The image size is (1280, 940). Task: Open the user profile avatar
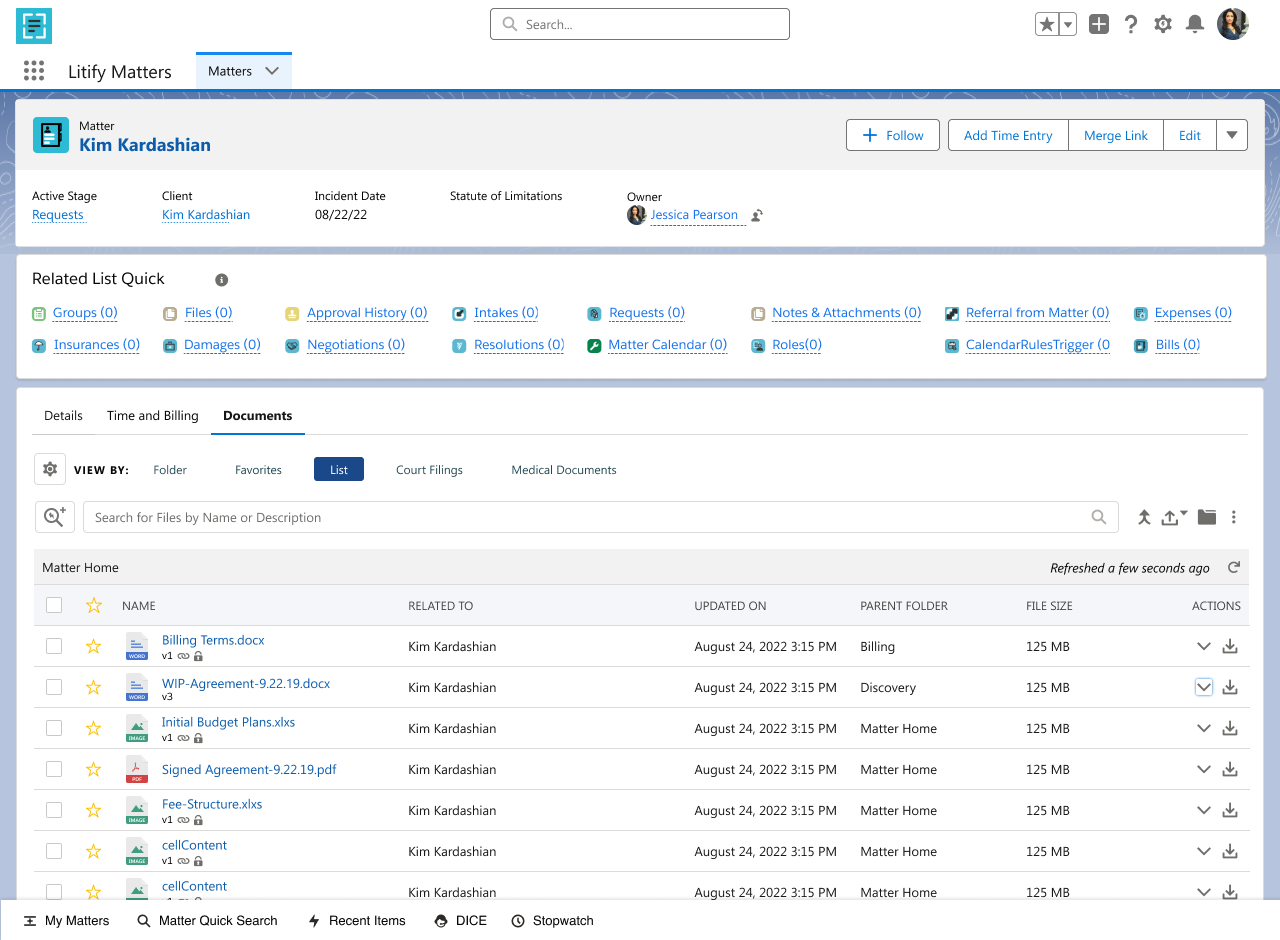click(x=1233, y=24)
